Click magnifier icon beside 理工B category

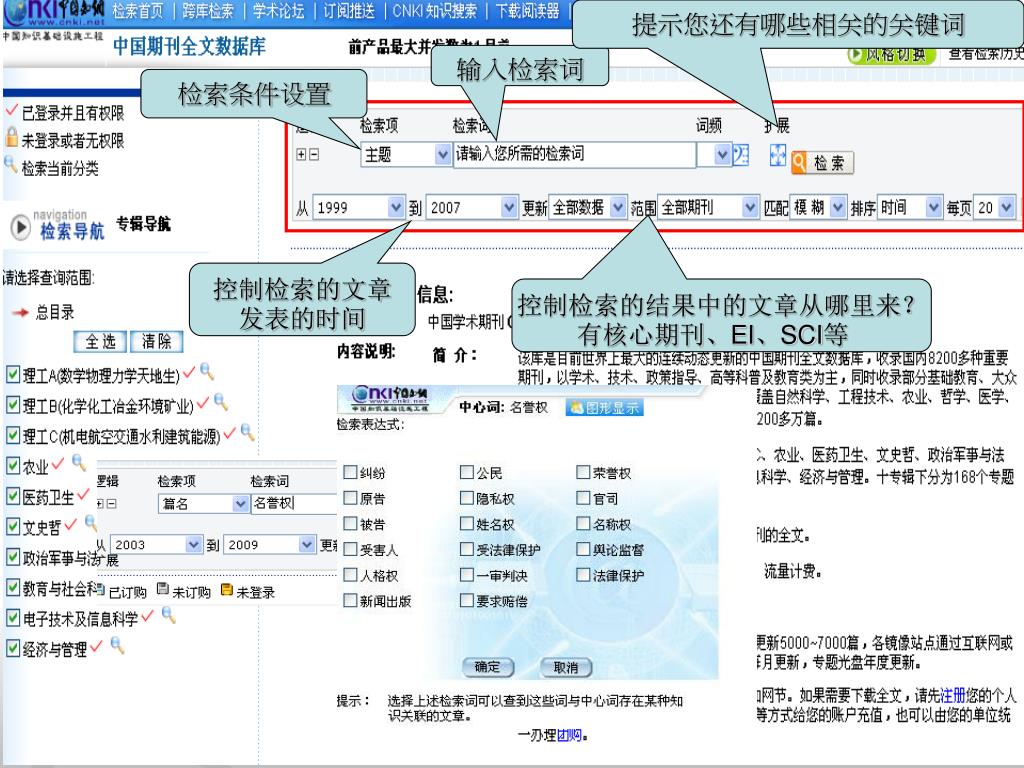point(221,402)
